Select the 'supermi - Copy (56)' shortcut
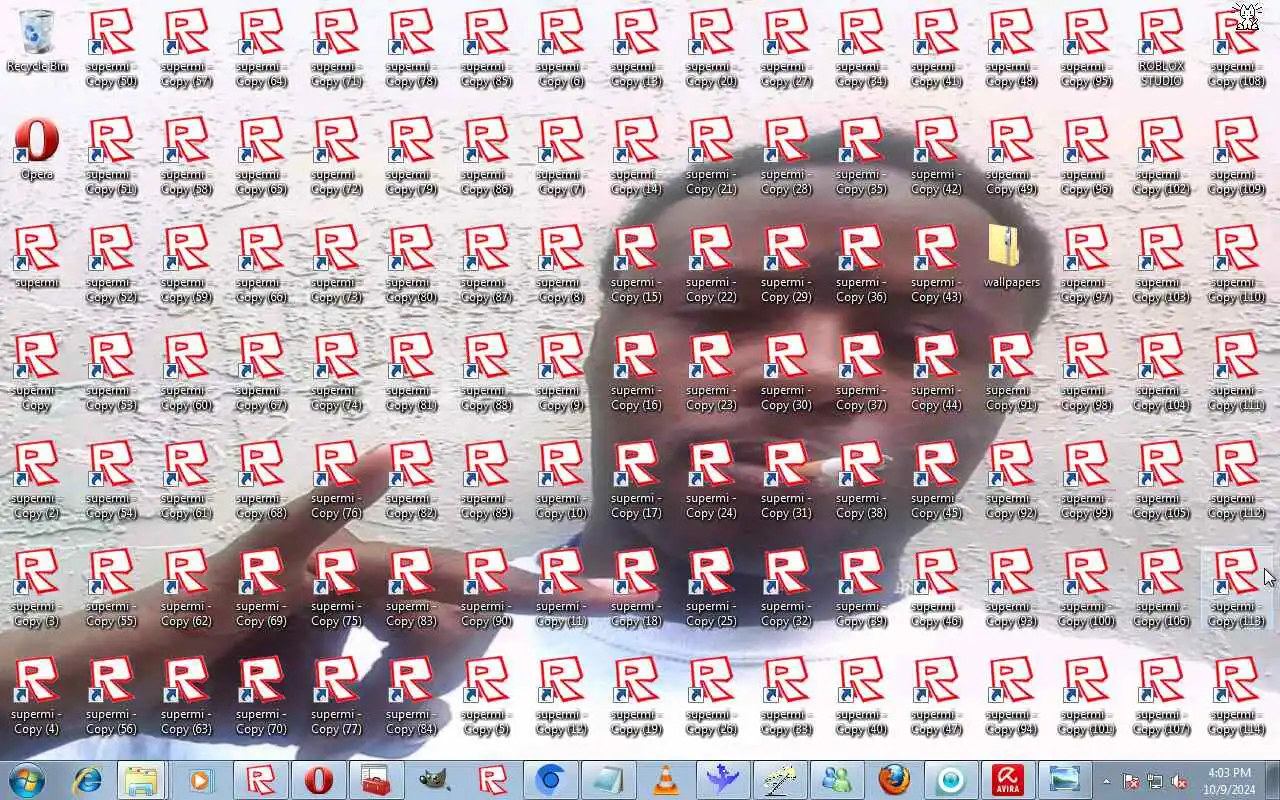Screen dimensions: 1280x800 pos(112,696)
